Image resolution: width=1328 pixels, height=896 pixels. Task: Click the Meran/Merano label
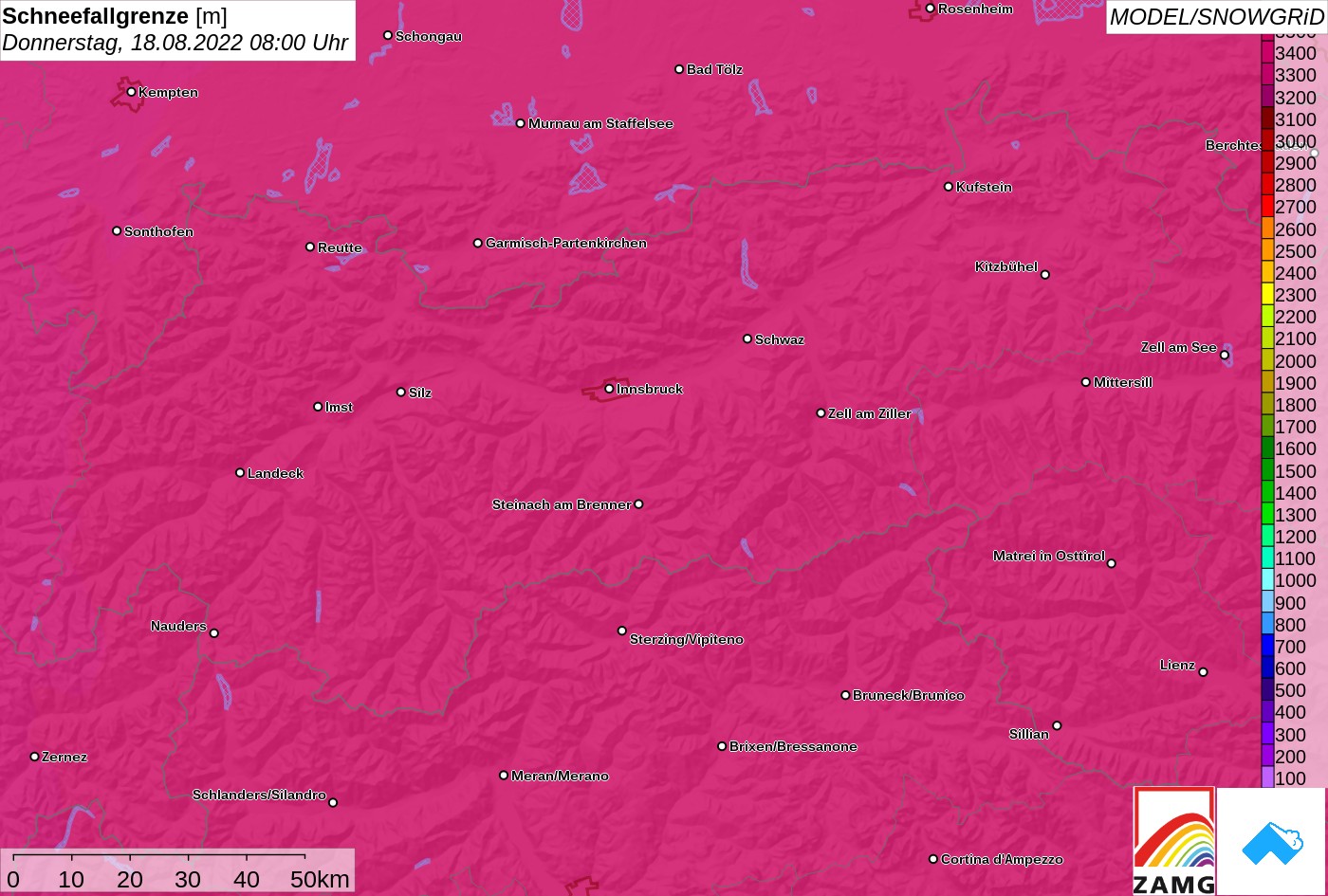point(560,776)
